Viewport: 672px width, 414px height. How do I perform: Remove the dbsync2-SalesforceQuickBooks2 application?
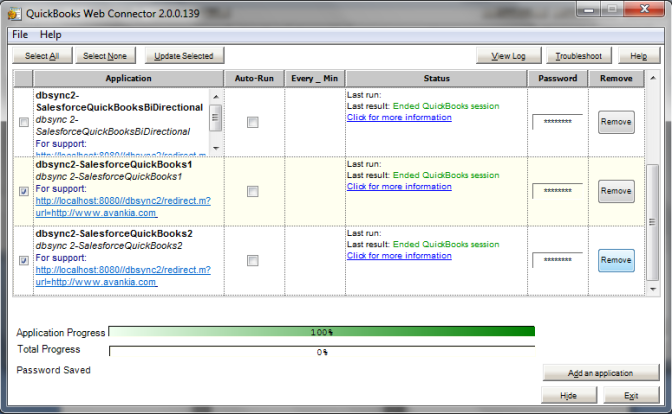616,260
